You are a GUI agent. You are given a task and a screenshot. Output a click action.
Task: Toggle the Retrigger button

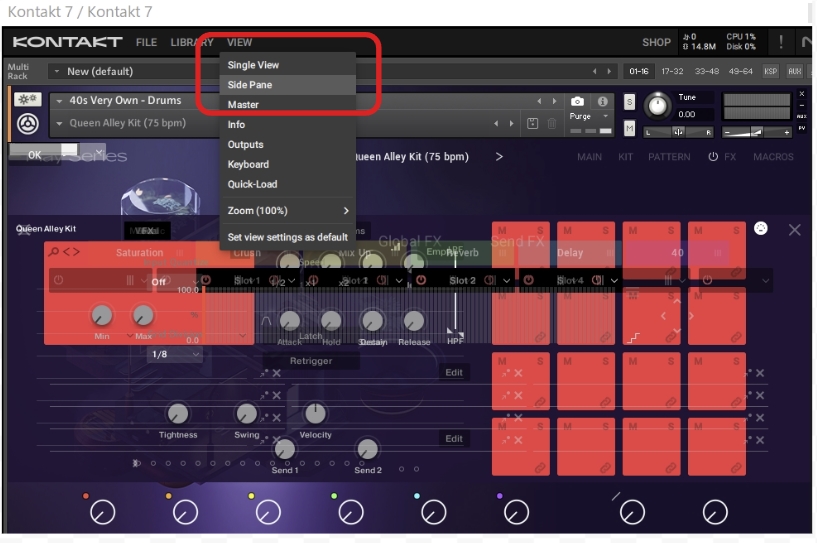coord(311,361)
